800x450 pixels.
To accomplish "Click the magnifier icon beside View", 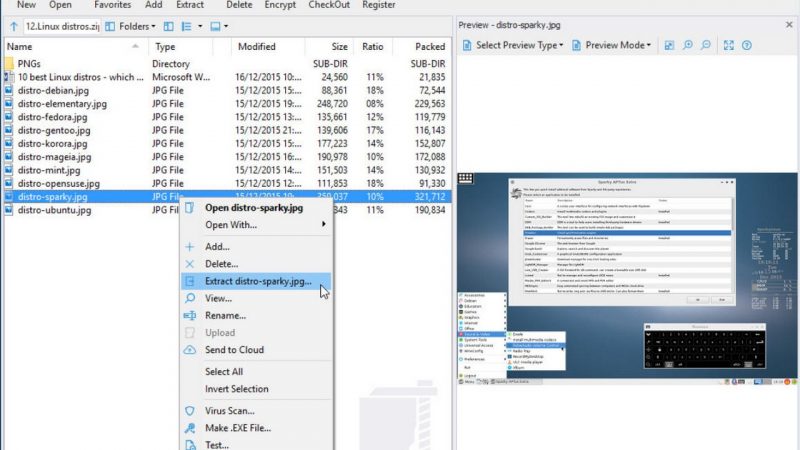I will click(190, 298).
